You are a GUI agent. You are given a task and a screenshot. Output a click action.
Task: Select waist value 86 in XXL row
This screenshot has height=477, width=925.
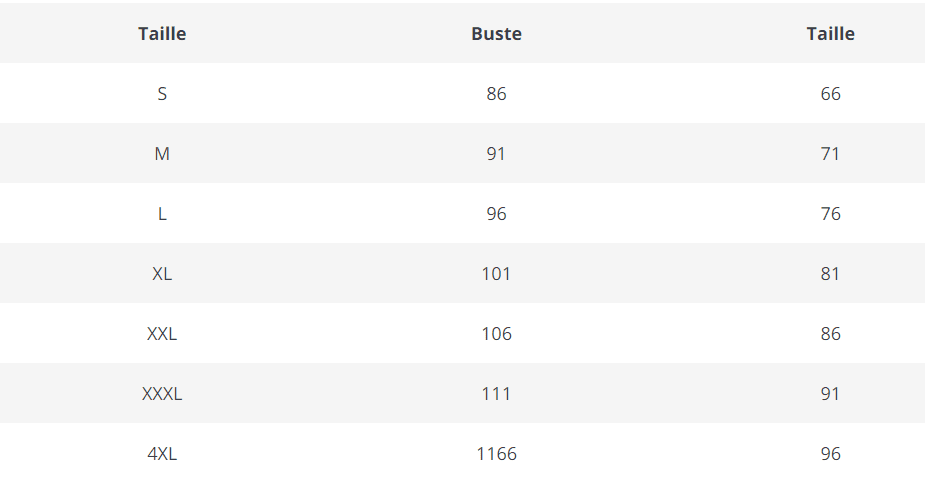(x=830, y=334)
